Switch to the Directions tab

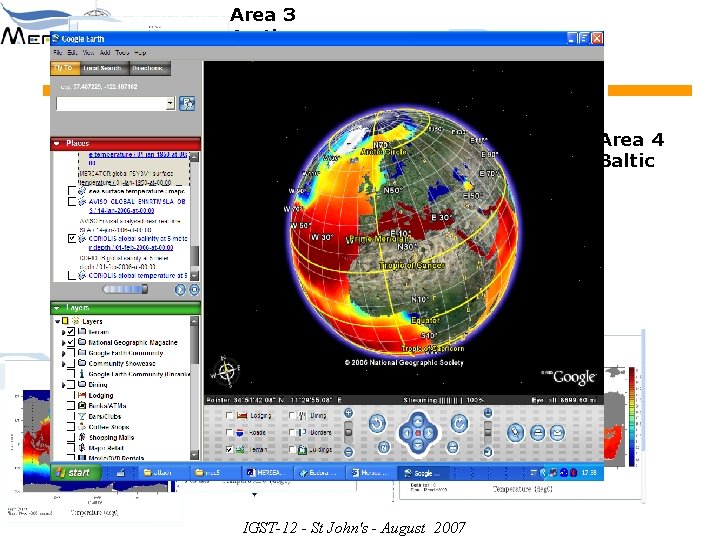click(x=148, y=68)
